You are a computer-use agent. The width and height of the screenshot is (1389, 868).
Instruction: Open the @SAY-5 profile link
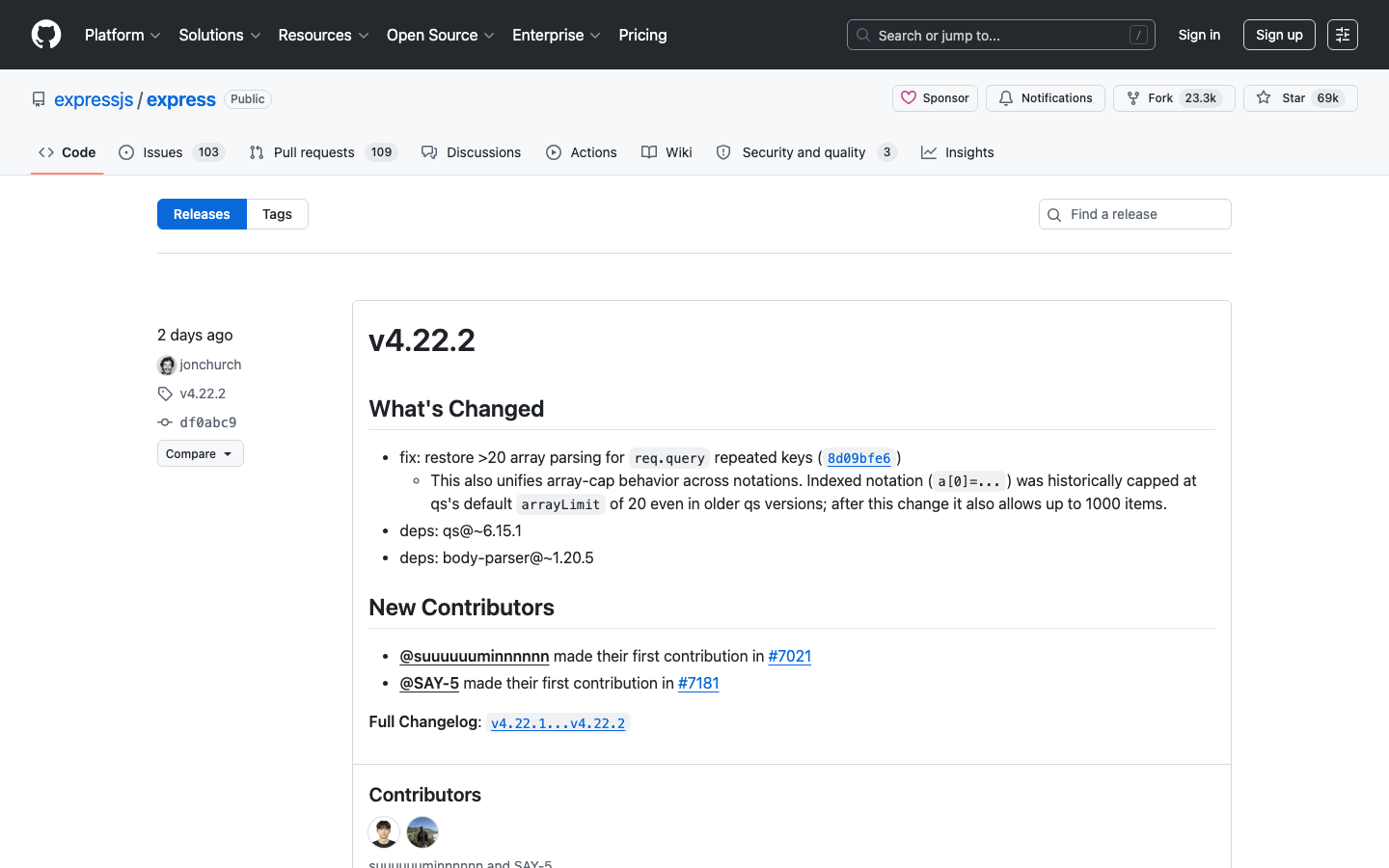click(x=429, y=683)
